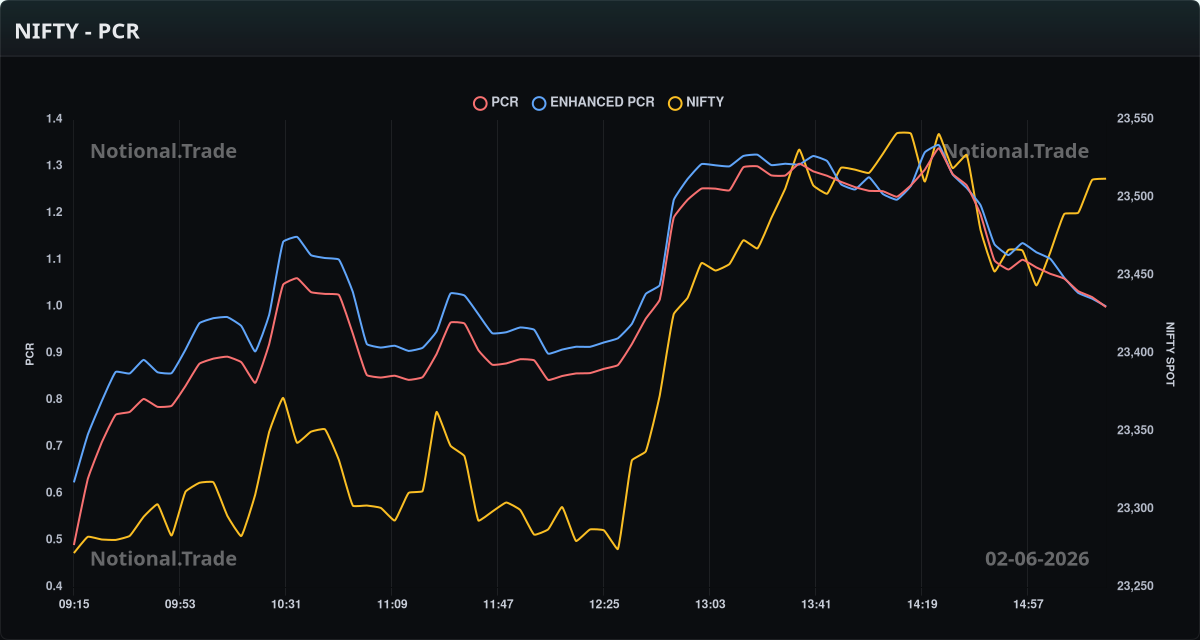
Task: Click the 10:31 time axis label
Action: point(286,604)
